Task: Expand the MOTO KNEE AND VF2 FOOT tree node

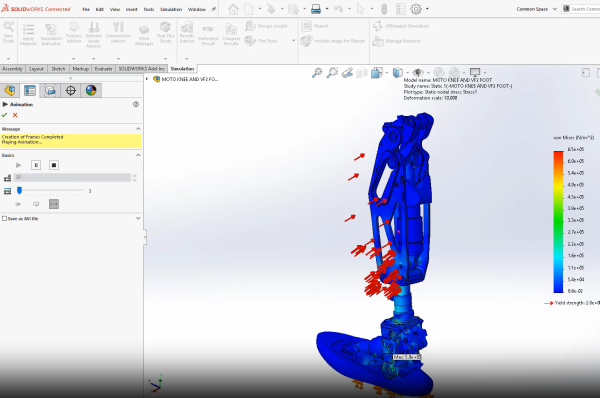Action: (x=147, y=79)
